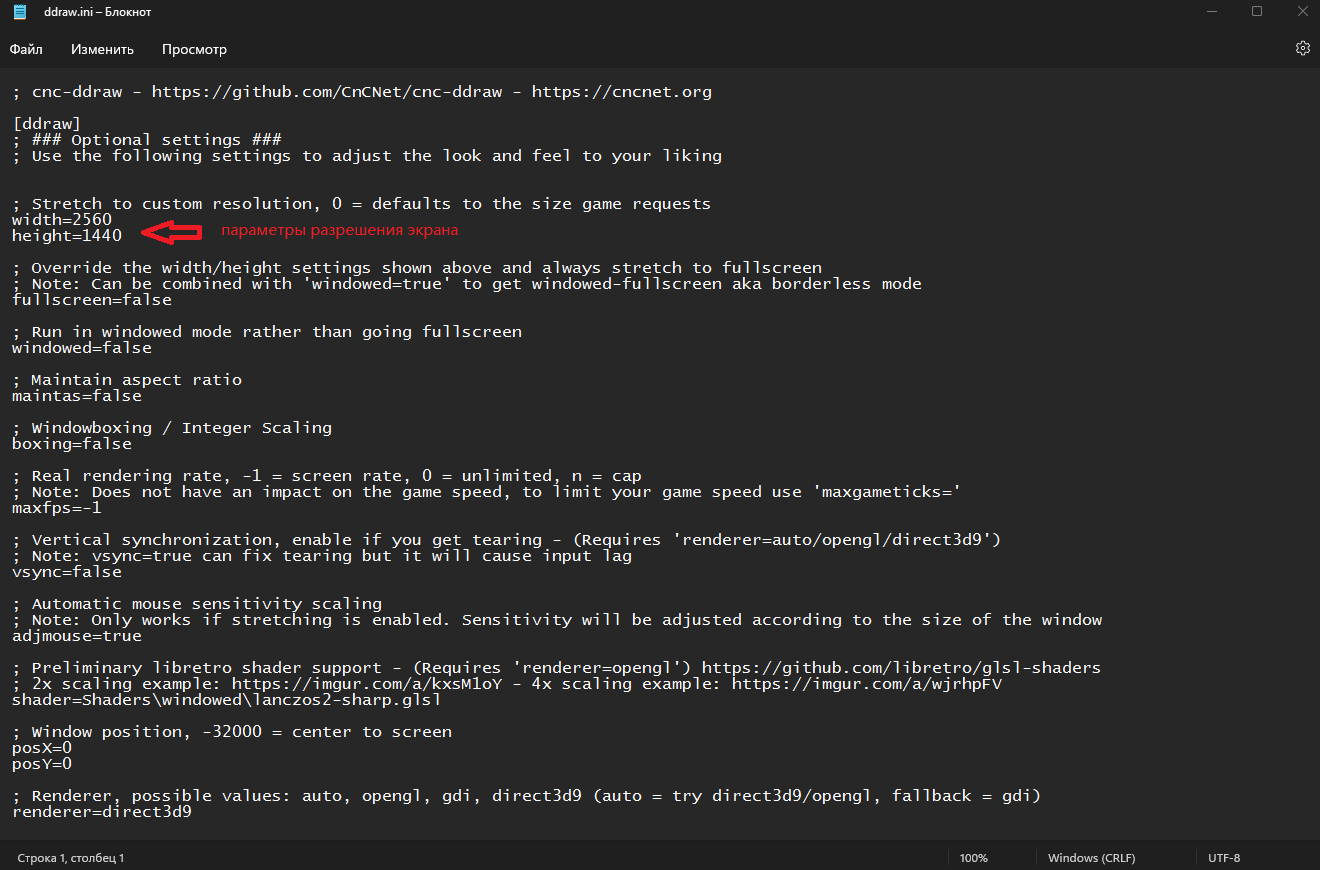Open Notepad settings gear icon
This screenshot has height=870, width=1320.
point(1302,48)
